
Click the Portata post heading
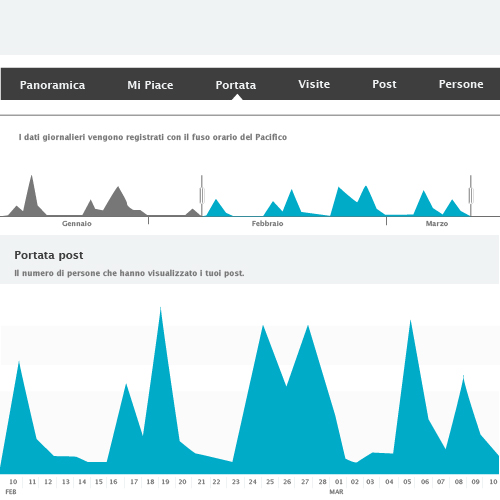pos(49,255)
